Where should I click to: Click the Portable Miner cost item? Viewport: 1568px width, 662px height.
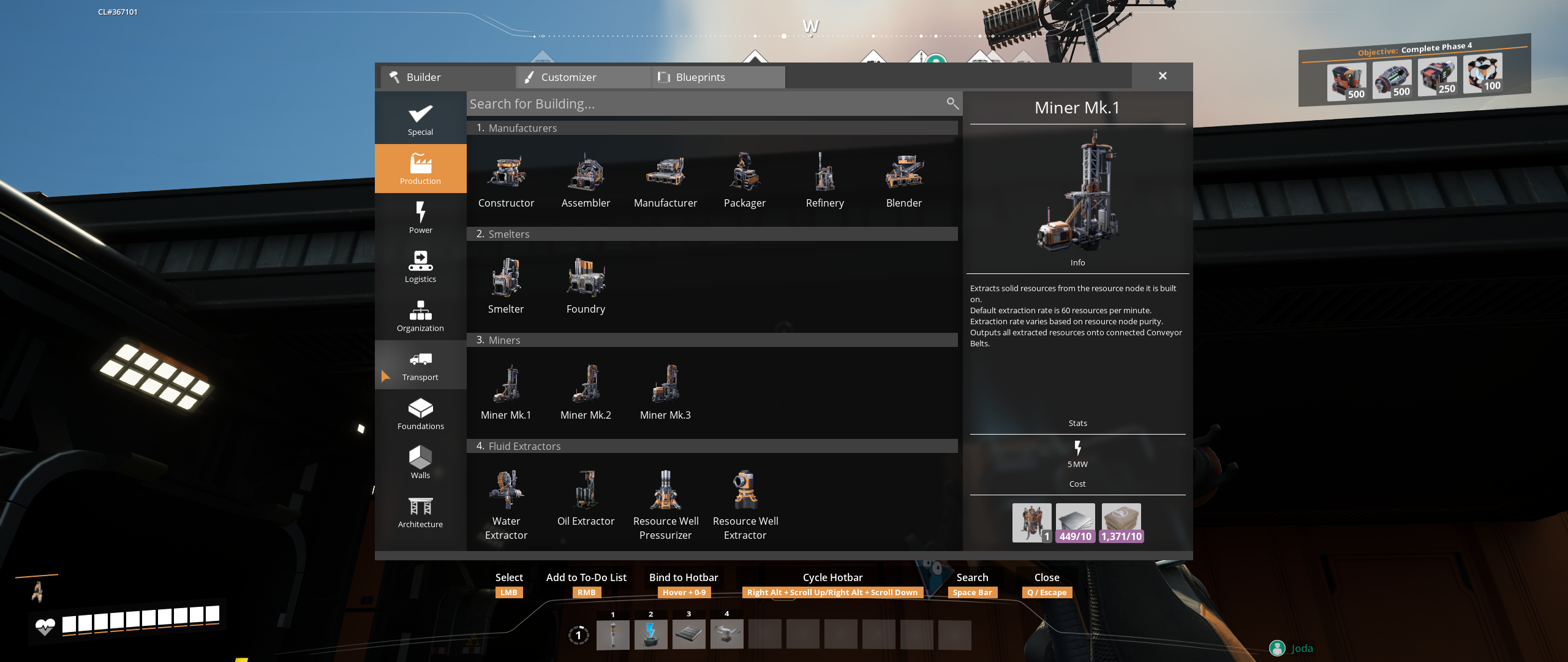click(1031, 523)
